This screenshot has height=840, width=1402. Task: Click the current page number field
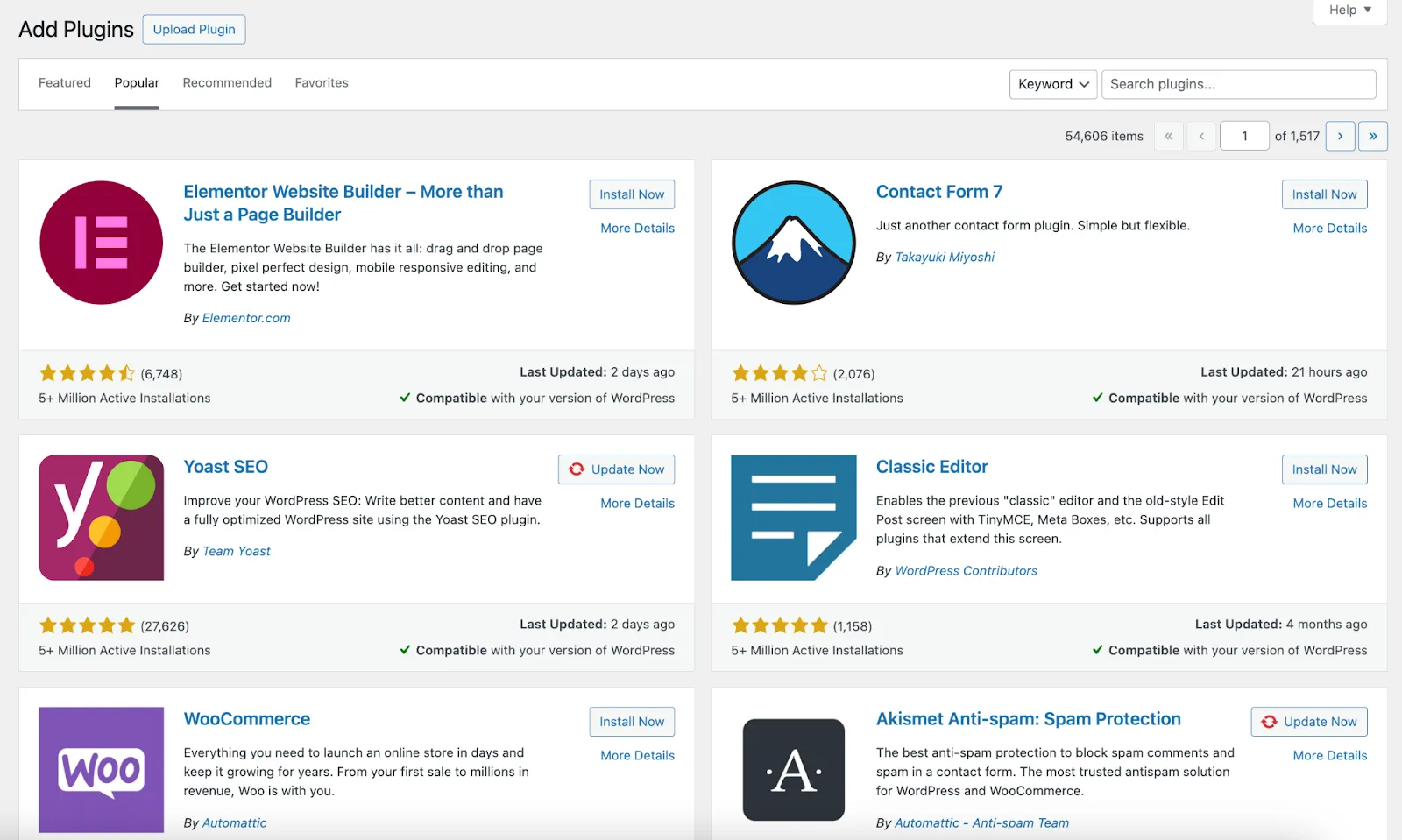click(x=1244, y=136)
